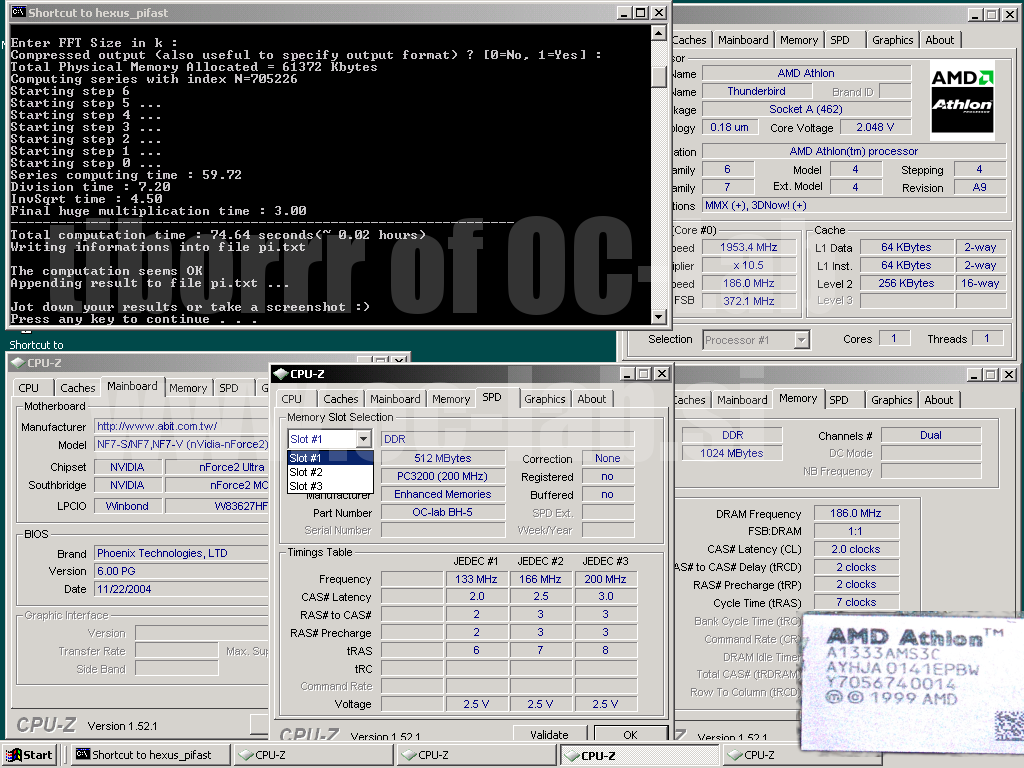Open Caches tab in the Mainboard CPU-Z window
Image resolution: width=1024 pixels, height=768 pixels.
click(x=78, y=388)
